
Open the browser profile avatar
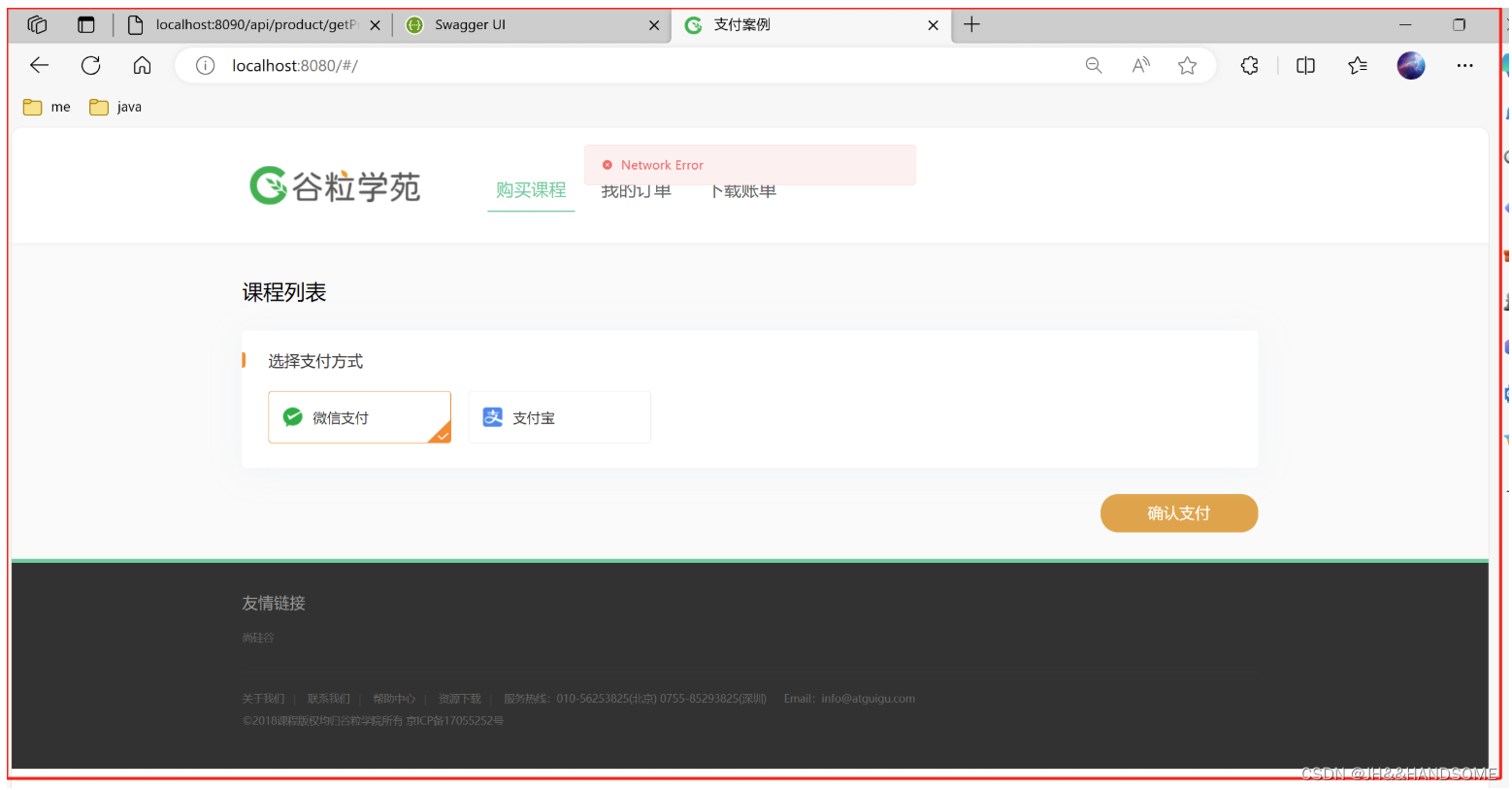coord(1411,65)
